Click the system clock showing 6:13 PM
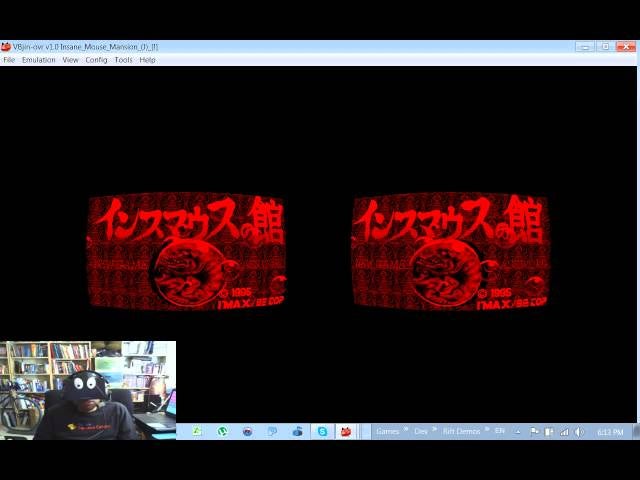The height and width of the screenshot is (480, 640). (609, 432)
